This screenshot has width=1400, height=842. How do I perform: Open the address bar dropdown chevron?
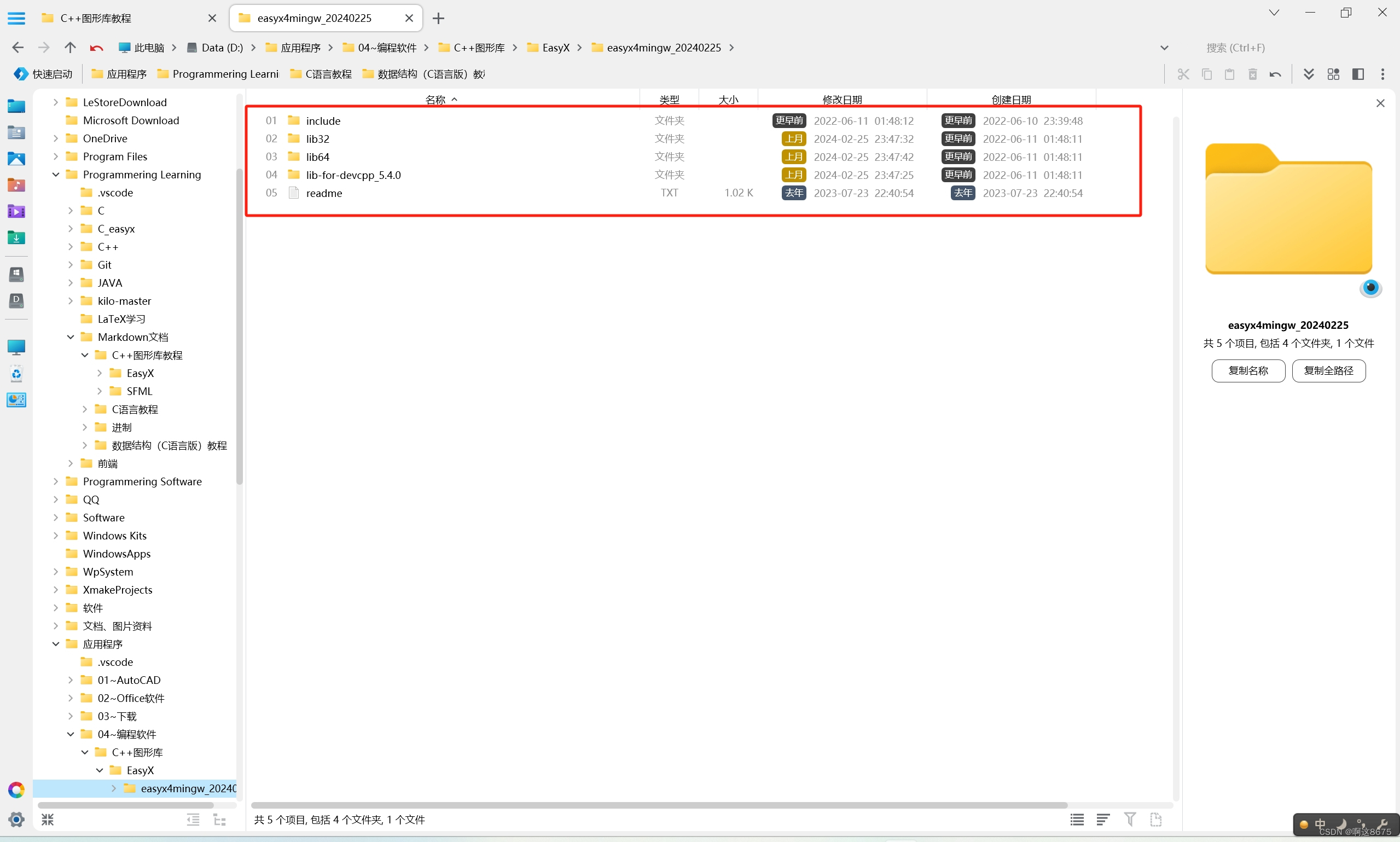[1165, 48]
